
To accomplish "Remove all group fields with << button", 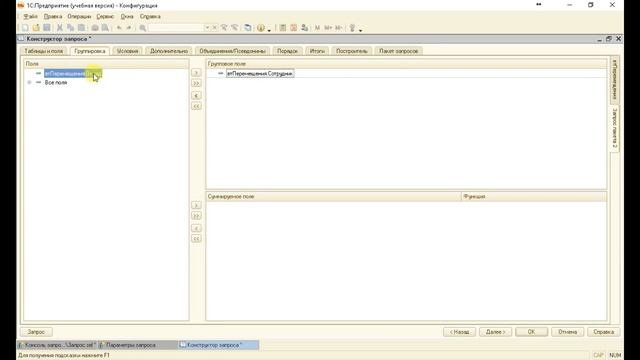I will (196, 106).
